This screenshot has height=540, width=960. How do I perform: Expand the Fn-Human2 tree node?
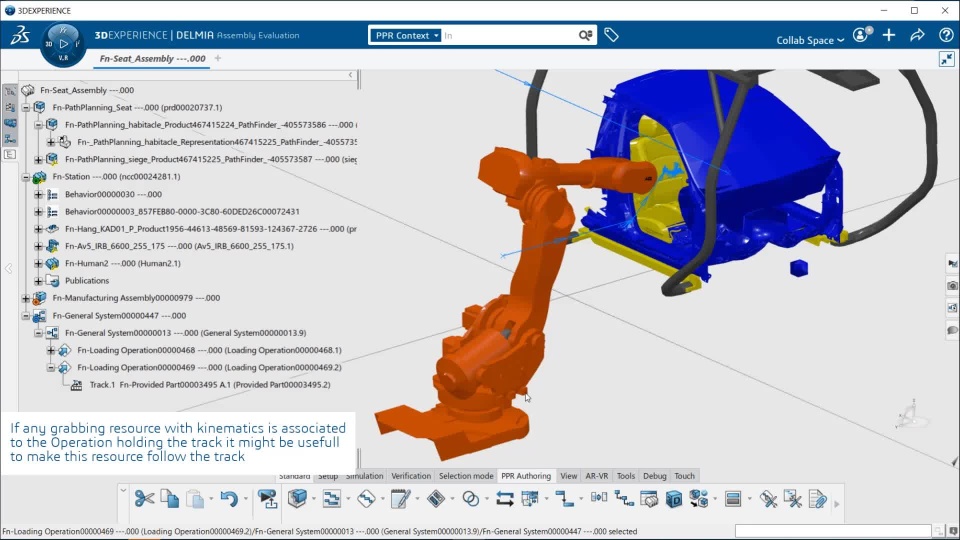click(38, 263)
